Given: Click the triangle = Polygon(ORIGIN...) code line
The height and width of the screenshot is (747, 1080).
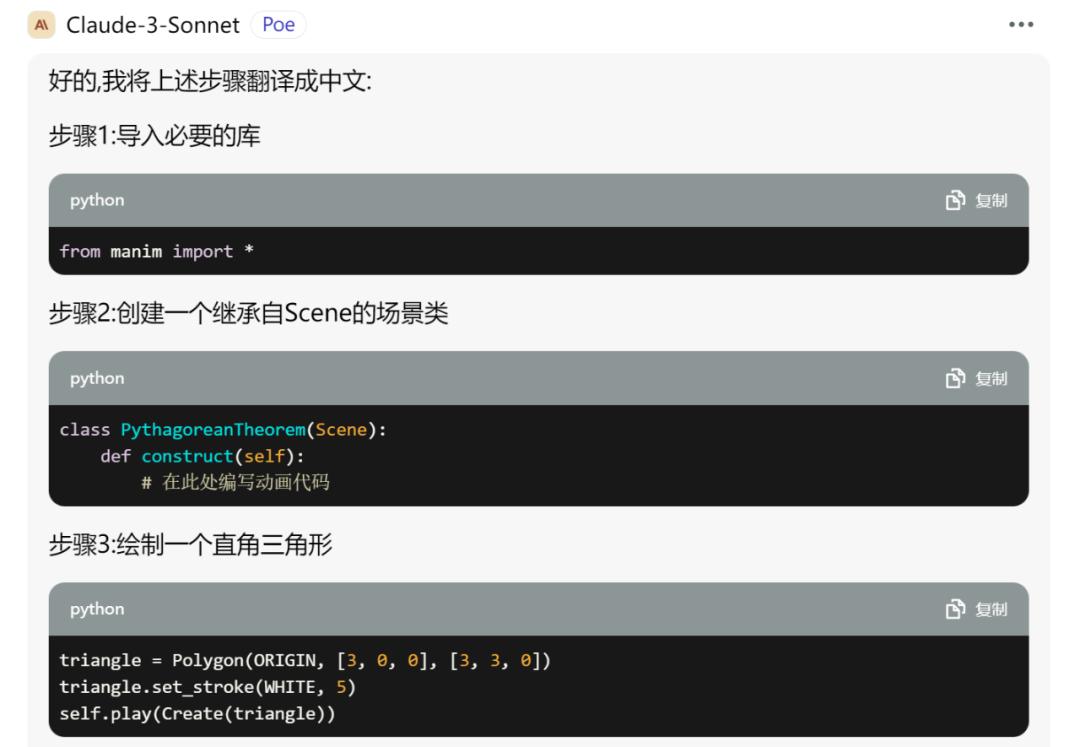Looking at the screenshot, I should [305, 661].
